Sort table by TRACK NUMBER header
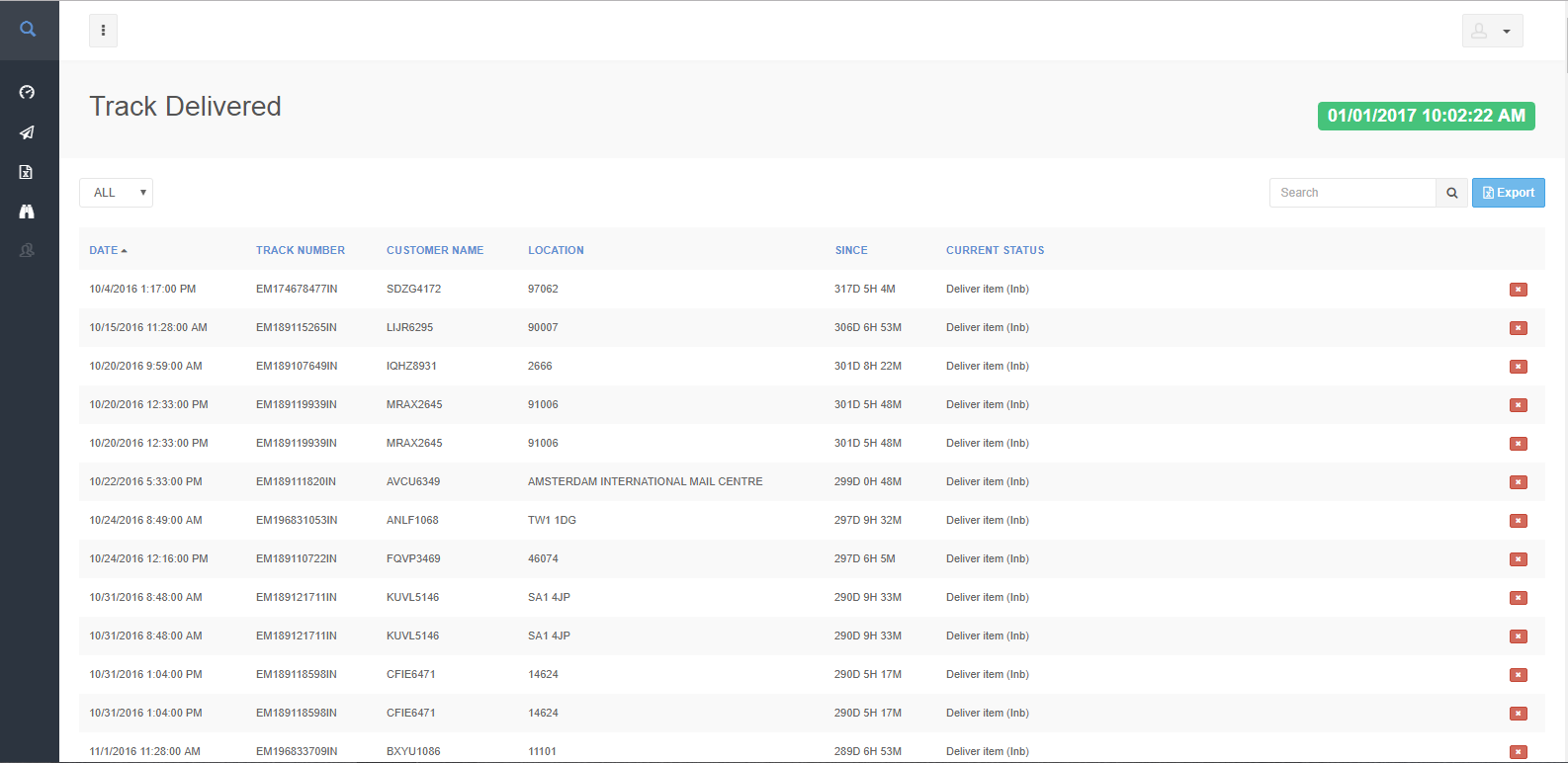This screenshot has width=1568, height=763. [x=301, y=250]
